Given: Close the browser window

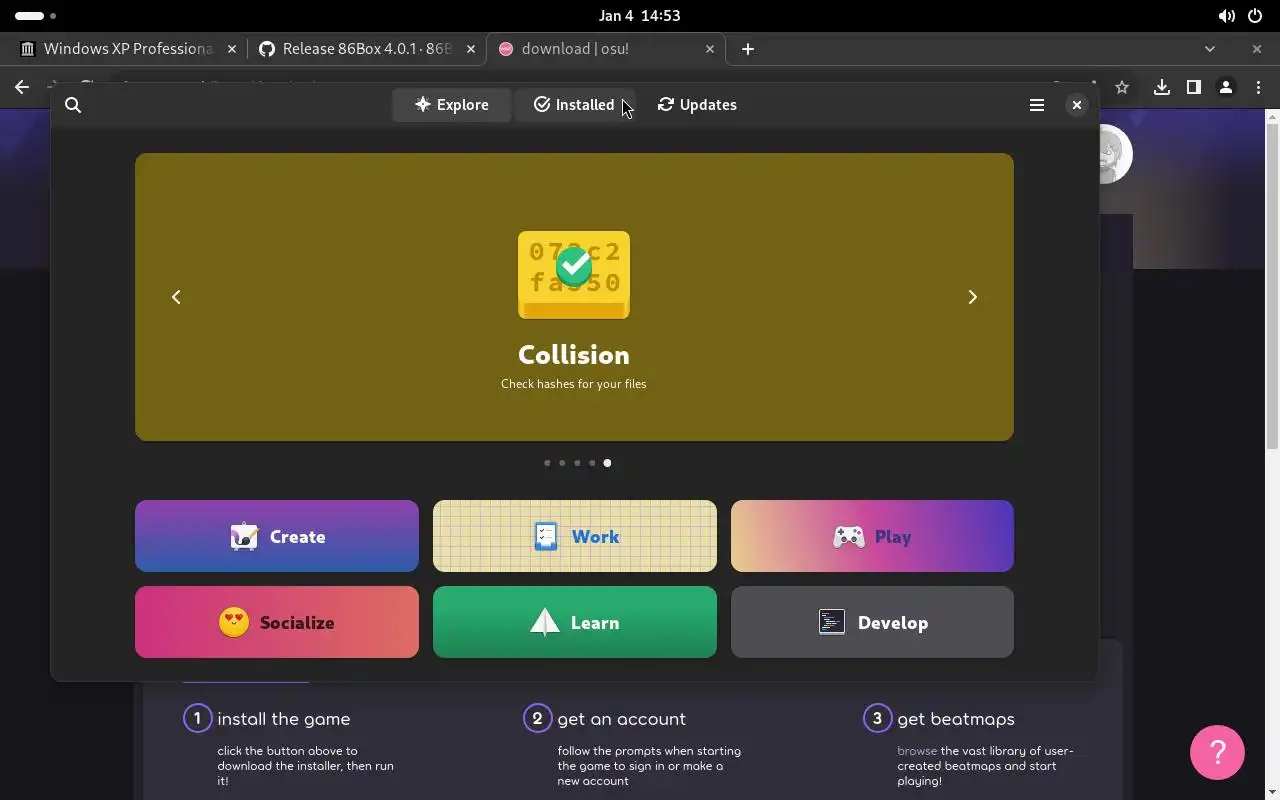Looking at the screenshot, I should pos(1257,48).
